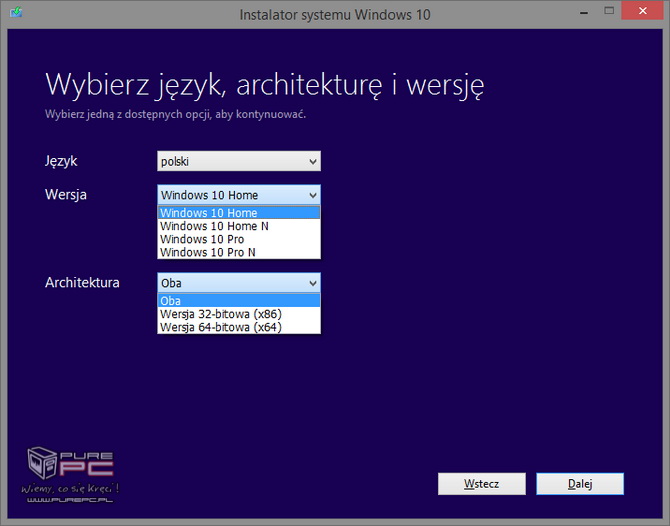Select Oba architecture option in list
Viewport: 670px width, 526px height.
coord(239,300)
